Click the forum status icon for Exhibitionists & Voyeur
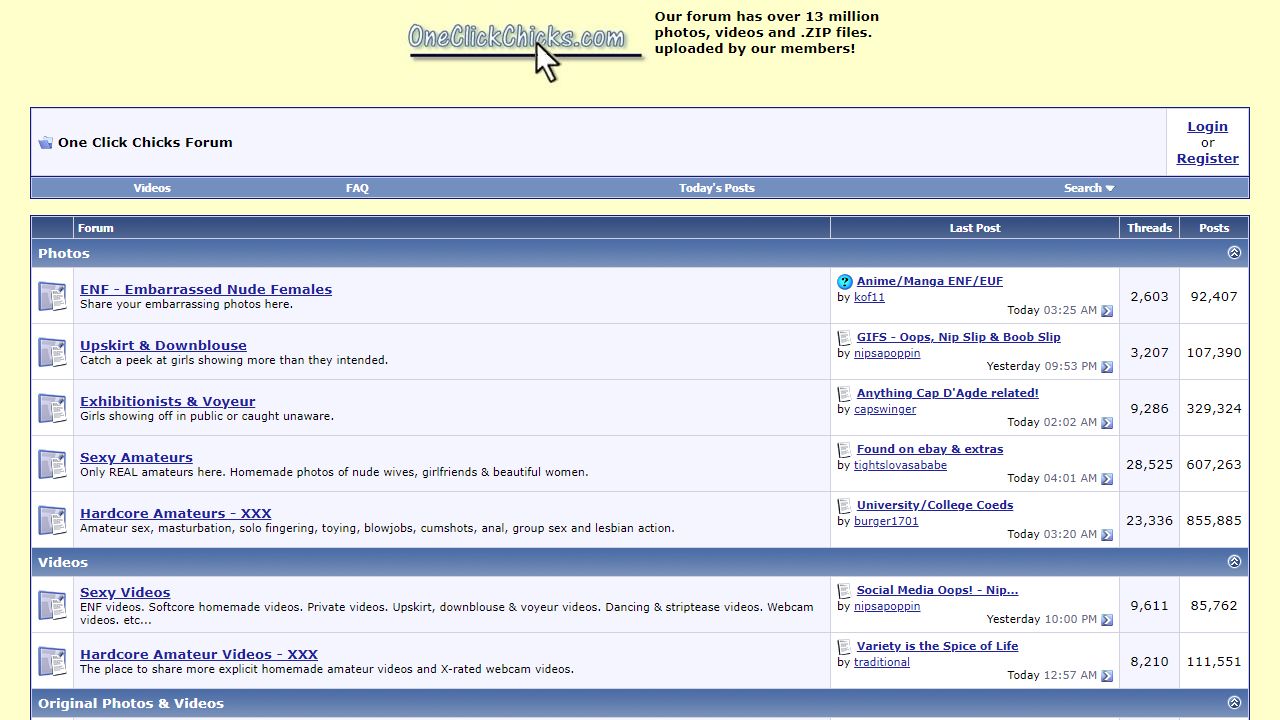This screenshot has height=720, width=1280. pos(52,408)
